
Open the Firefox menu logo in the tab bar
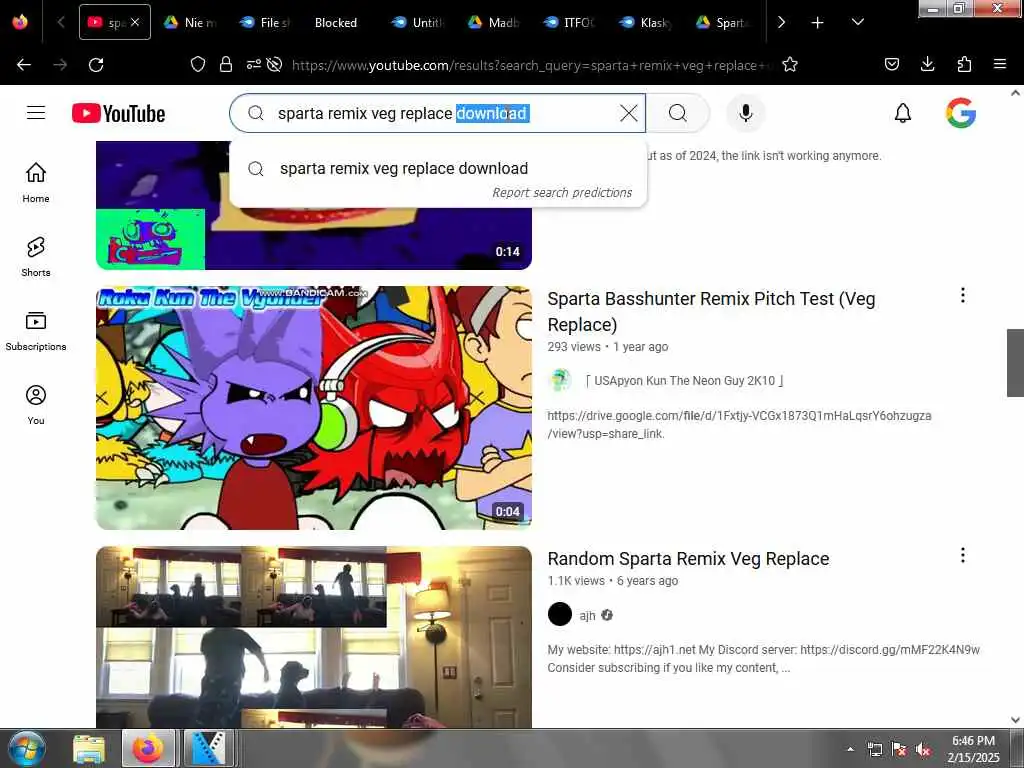pos(20,22)
